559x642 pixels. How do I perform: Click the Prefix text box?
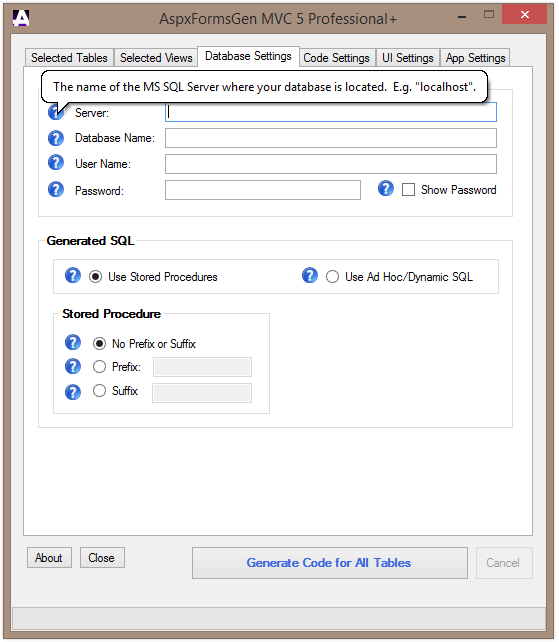click(x=202, y=367)
